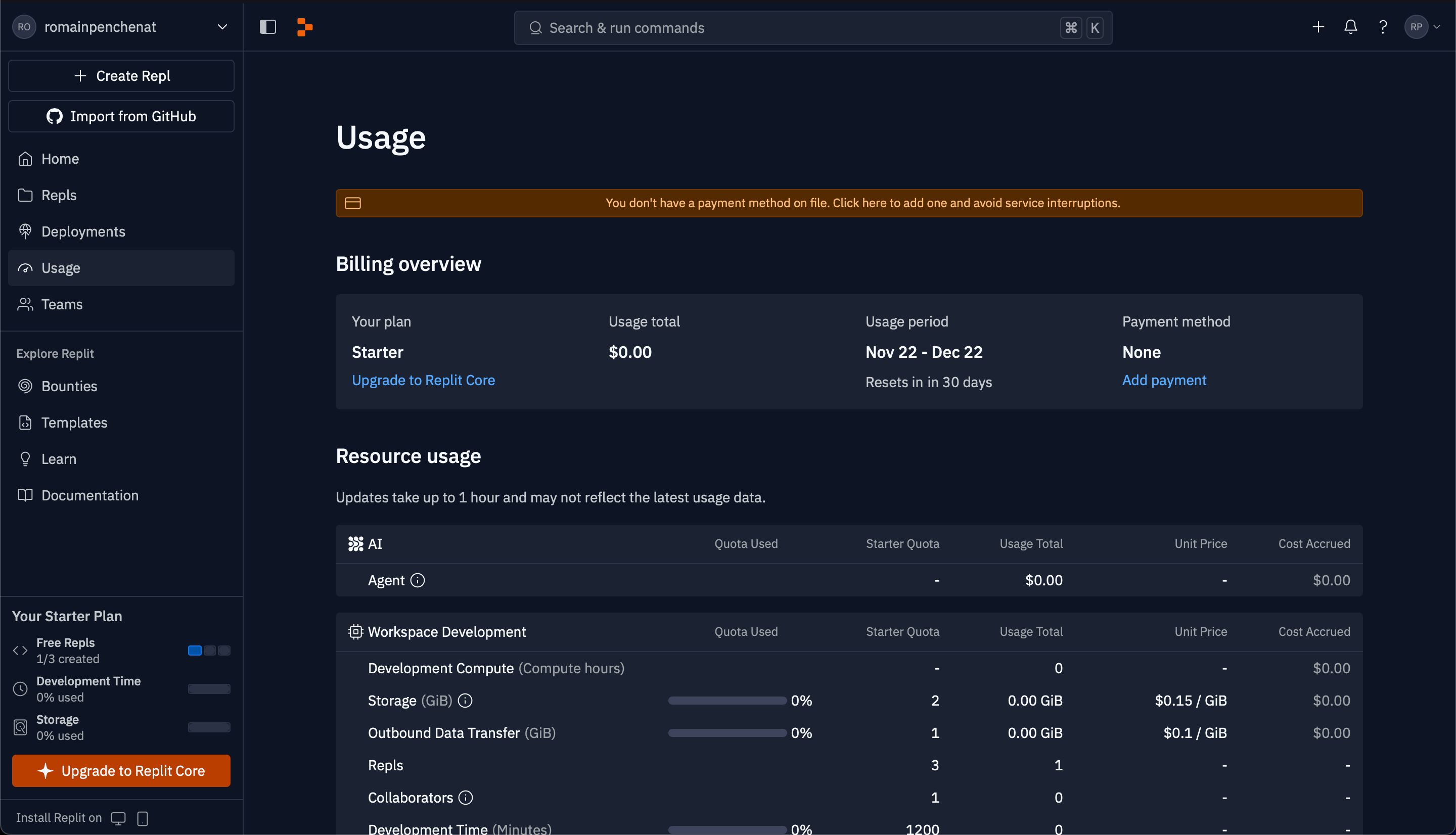Click the Nov 22 - Dec 22 usage period

[x=924, y=352]
